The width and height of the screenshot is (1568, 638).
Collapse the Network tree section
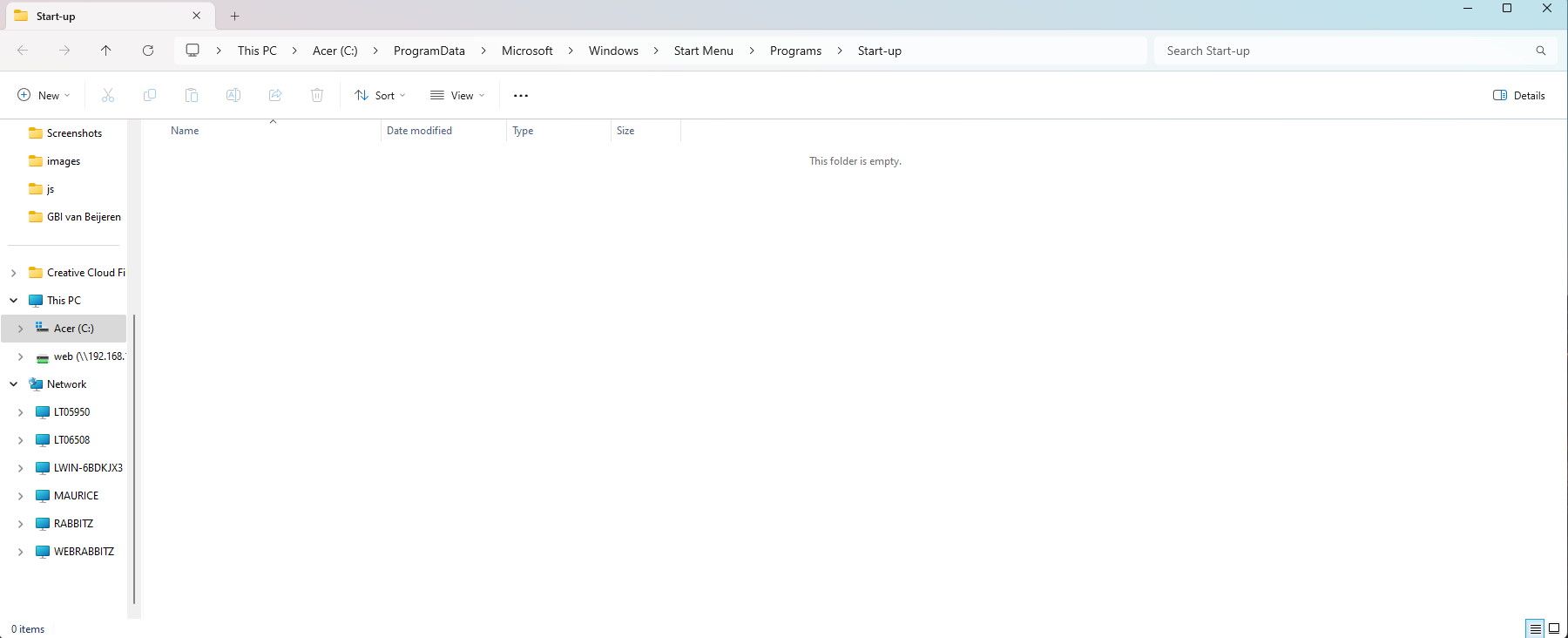click(14, 384)
